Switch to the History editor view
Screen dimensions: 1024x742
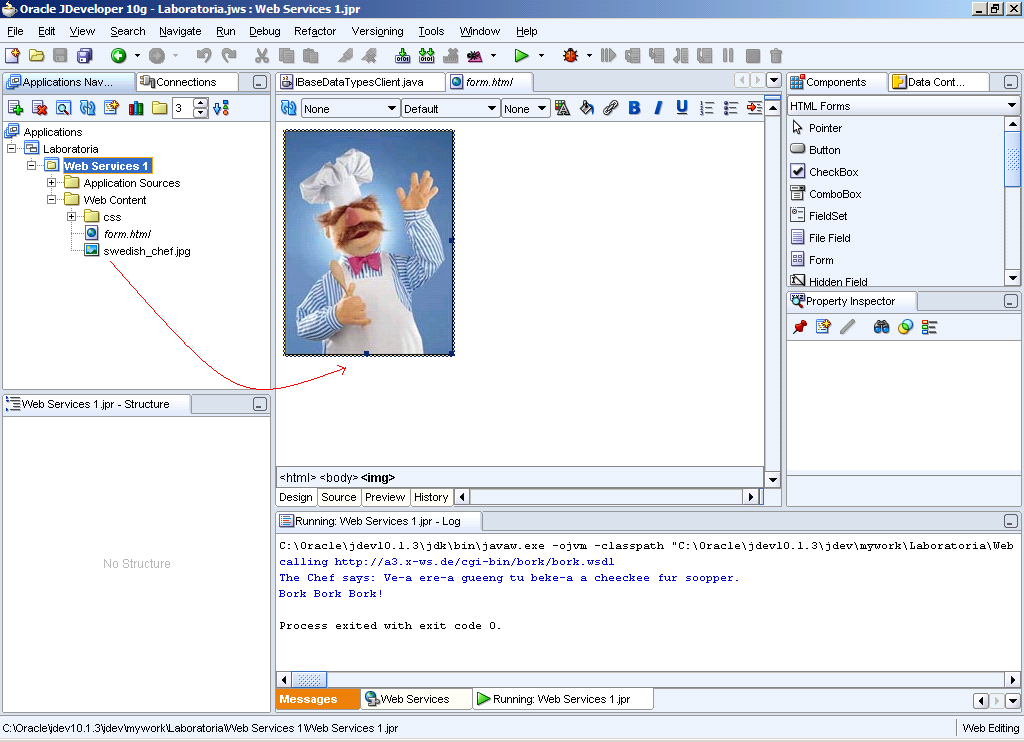[x=431, y=497]
